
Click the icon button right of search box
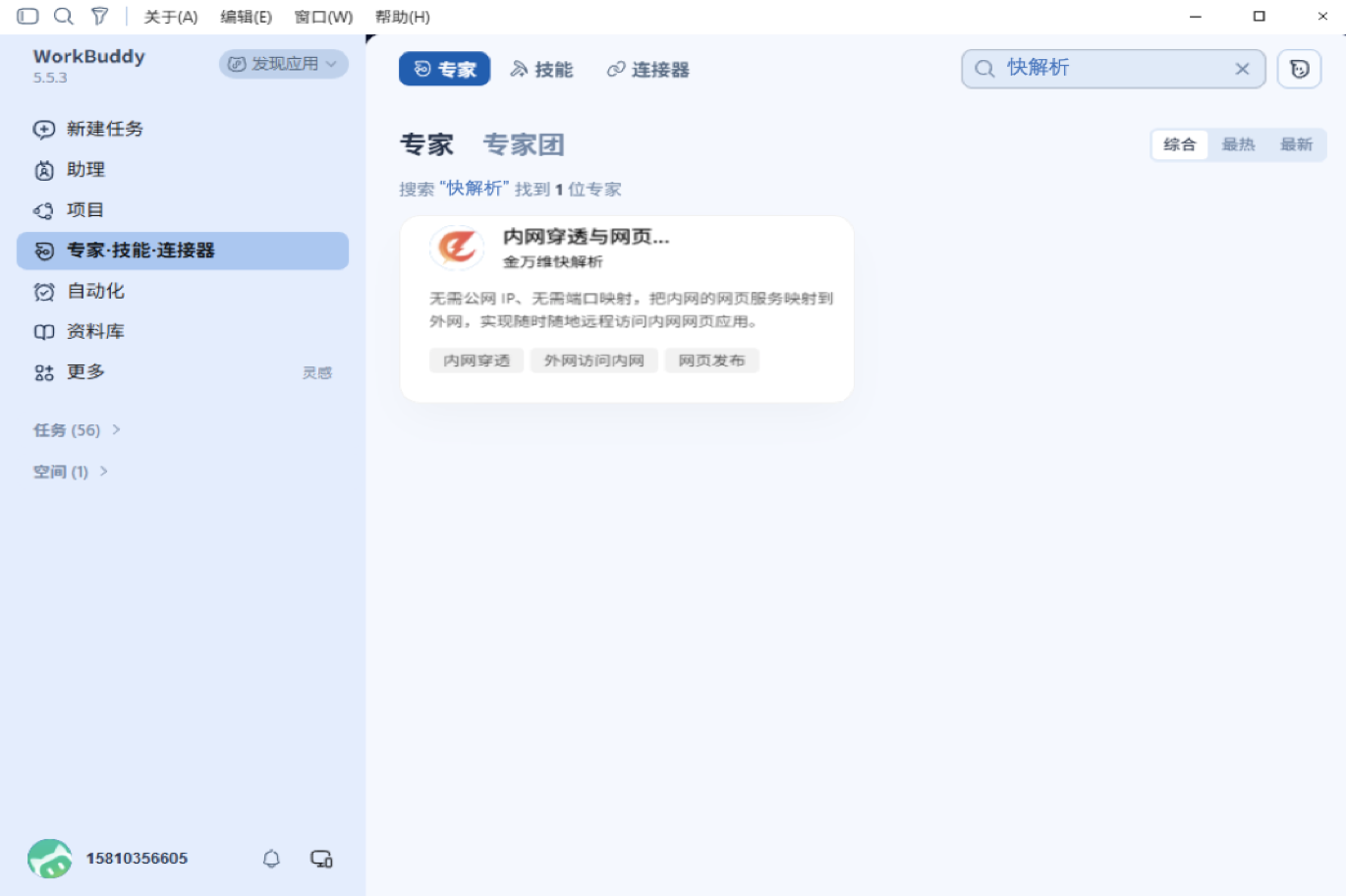1299,69
